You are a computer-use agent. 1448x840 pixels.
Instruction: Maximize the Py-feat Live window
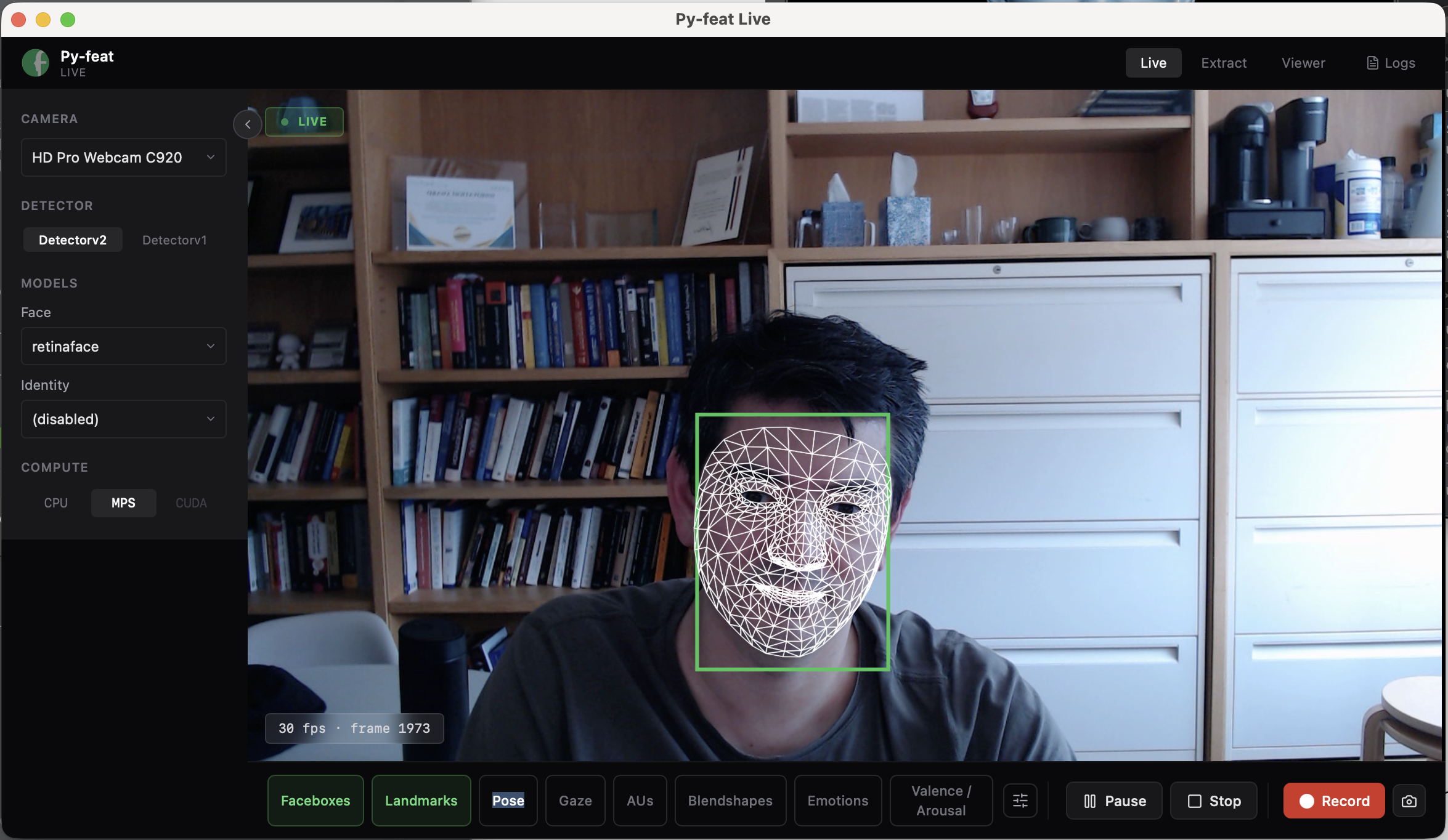pyautogui.click(x=68, y=20)
